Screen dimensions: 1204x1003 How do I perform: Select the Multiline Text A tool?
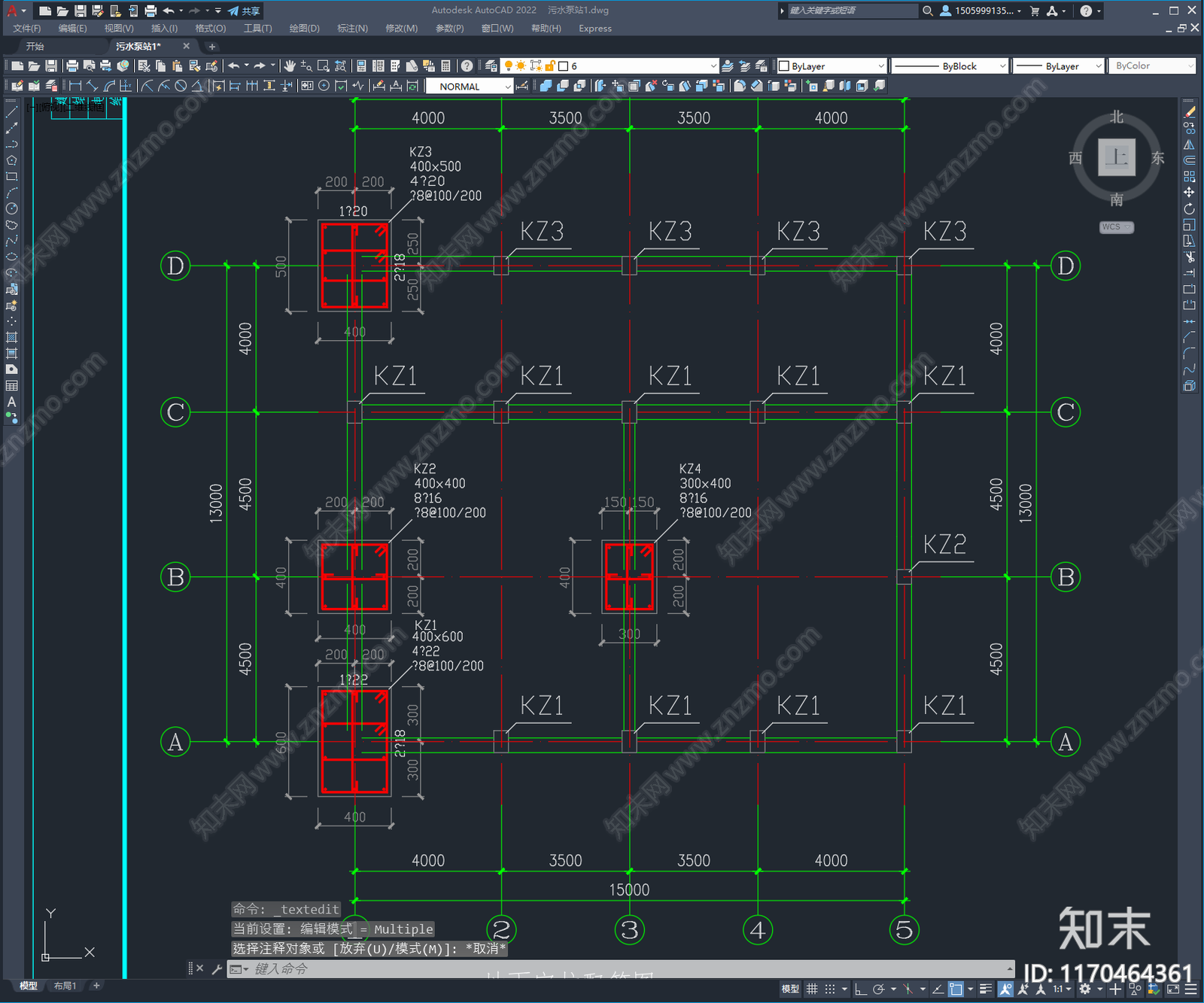(x=11, y=402)
